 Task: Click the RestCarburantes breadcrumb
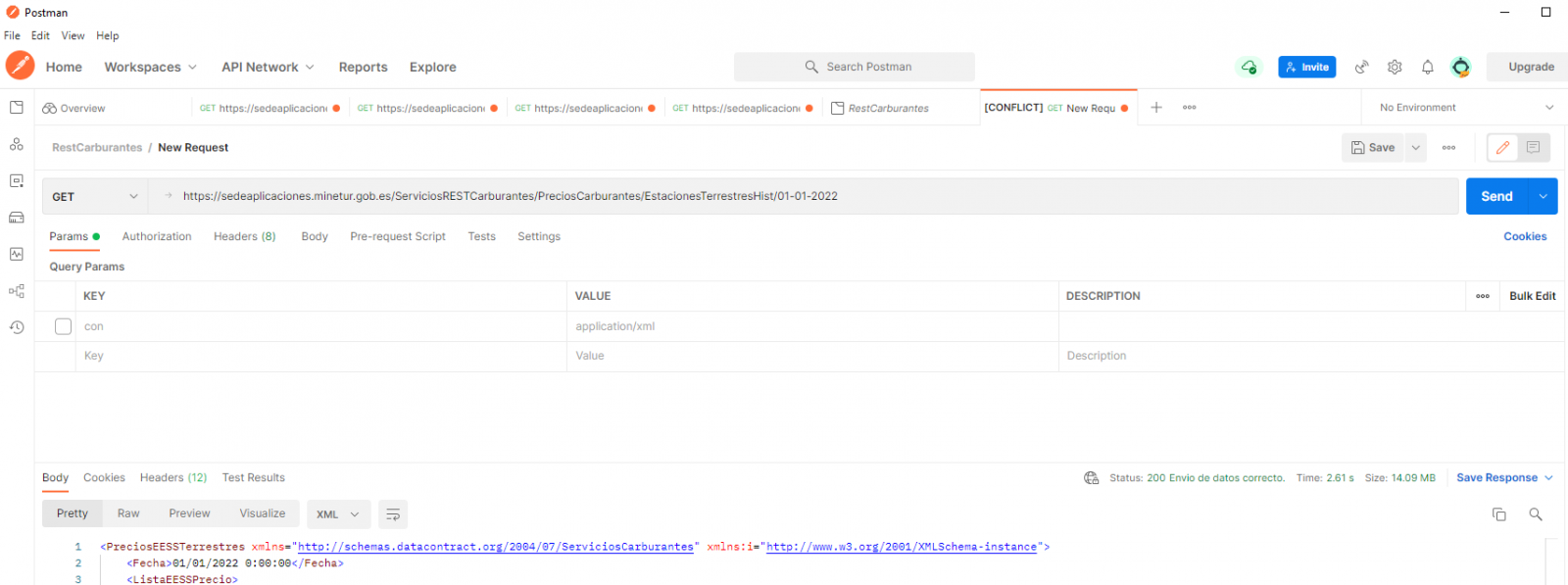(x=97, y=148)
